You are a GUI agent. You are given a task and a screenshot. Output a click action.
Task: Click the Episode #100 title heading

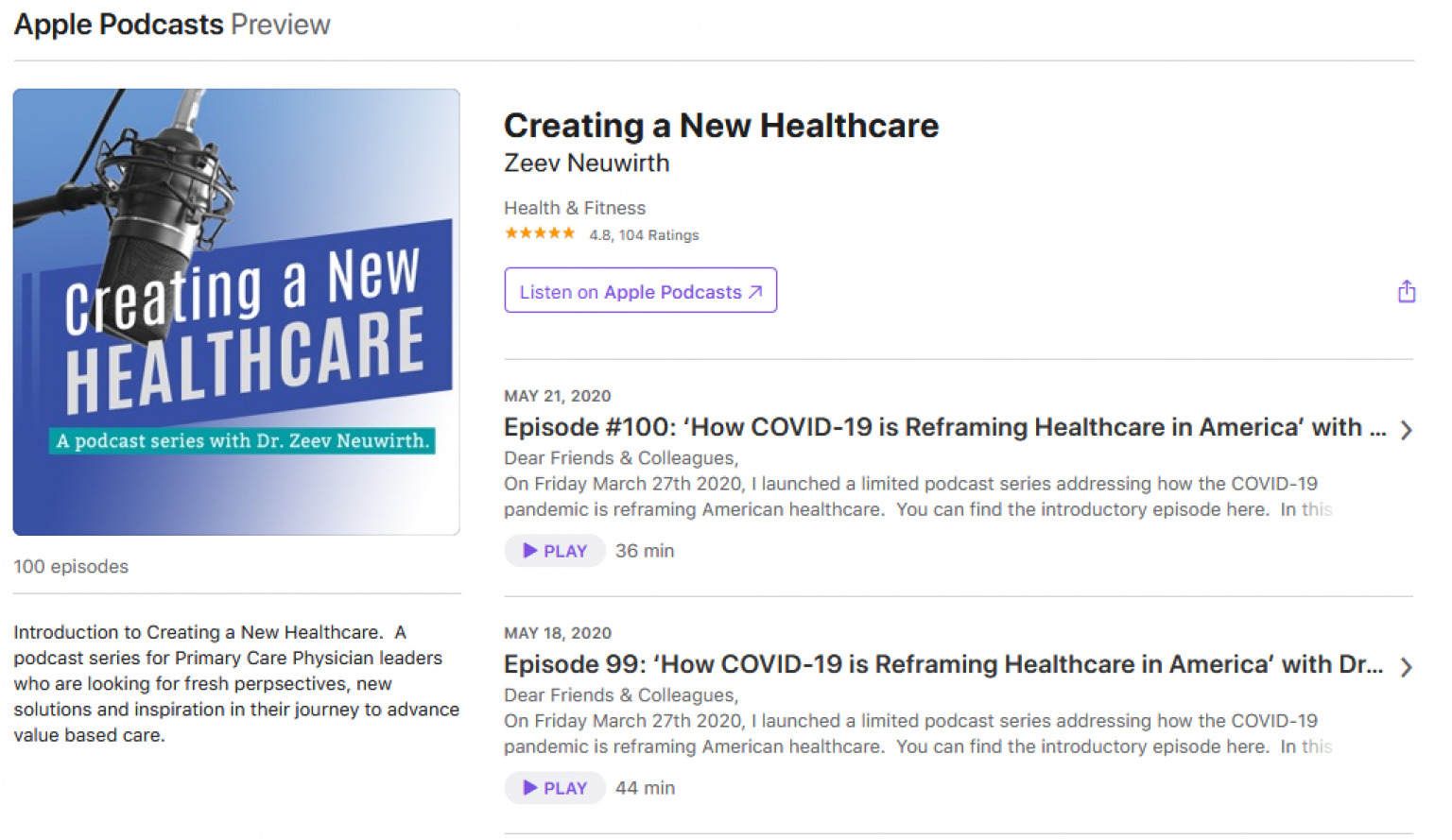coord(945,427)
